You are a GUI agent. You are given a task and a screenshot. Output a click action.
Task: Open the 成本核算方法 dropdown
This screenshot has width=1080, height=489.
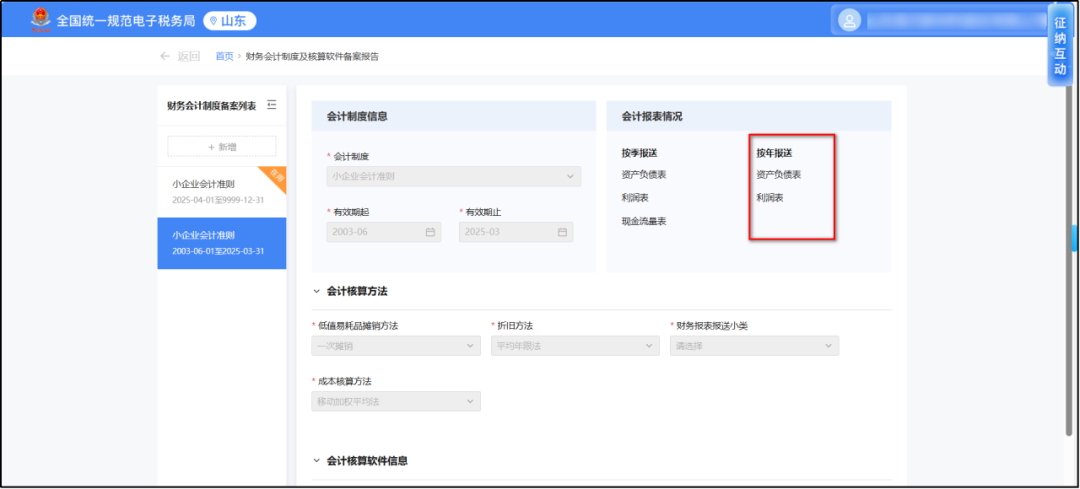pos(396,402)
